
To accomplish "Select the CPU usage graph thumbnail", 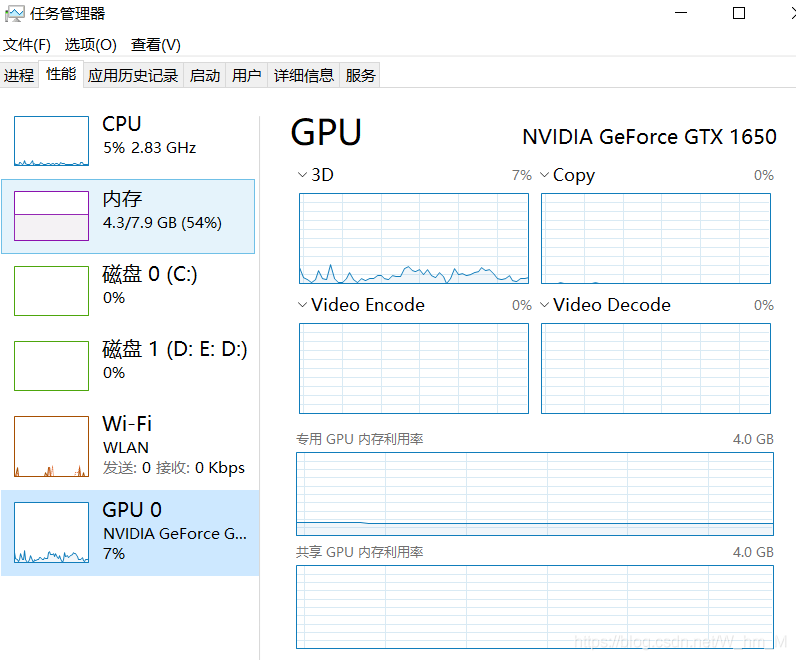I will tap(51, 141).
